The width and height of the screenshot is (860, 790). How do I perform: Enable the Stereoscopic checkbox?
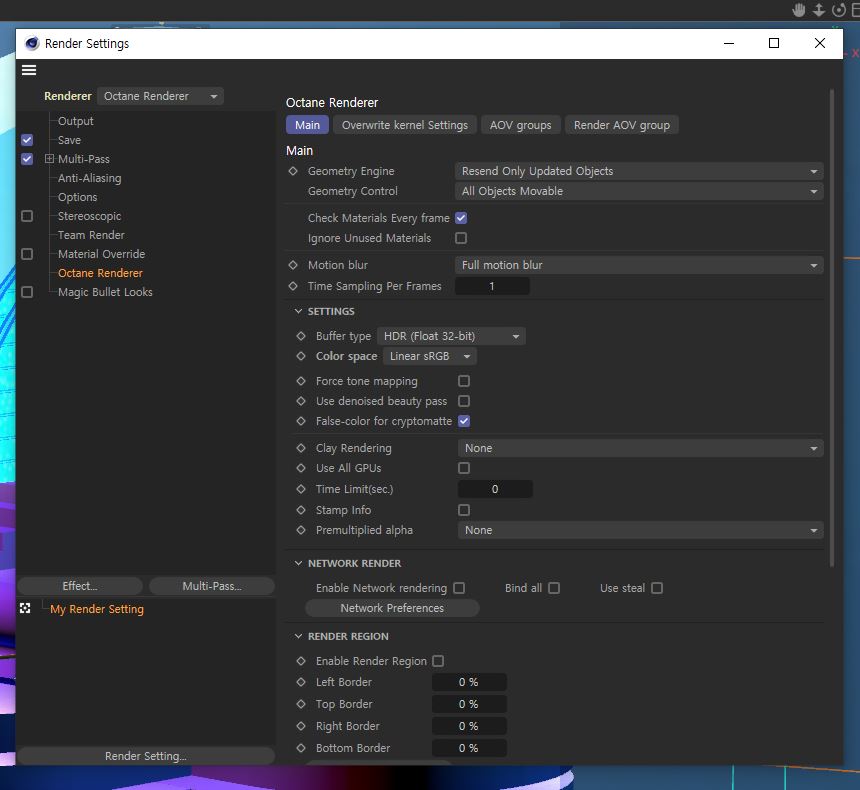click(x=27, y=216)
